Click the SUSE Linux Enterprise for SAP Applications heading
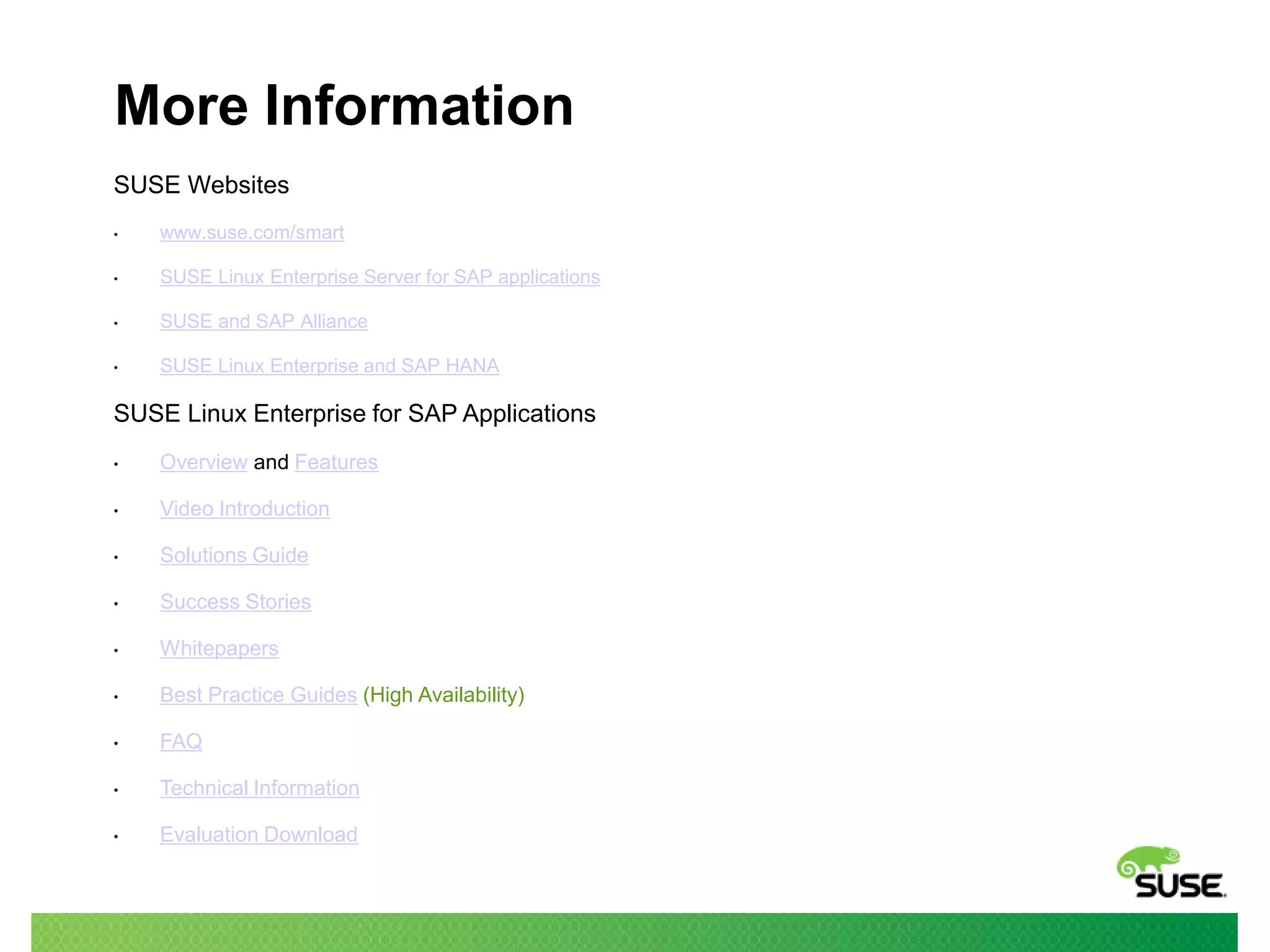1270x952 pixels. pos(355,413)
